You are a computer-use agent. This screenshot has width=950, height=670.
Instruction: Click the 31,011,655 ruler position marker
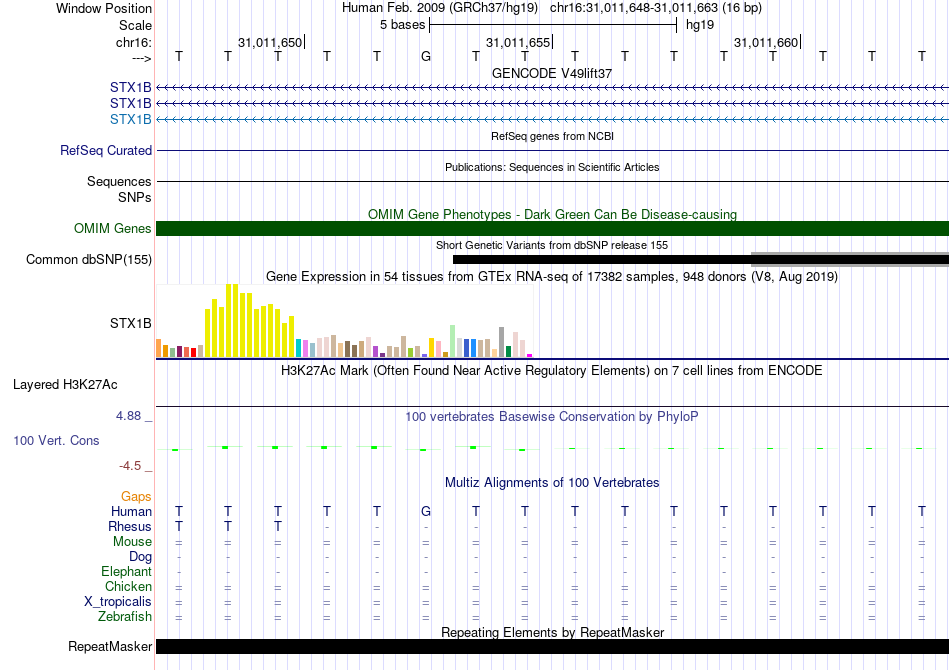tap(519, 42)
